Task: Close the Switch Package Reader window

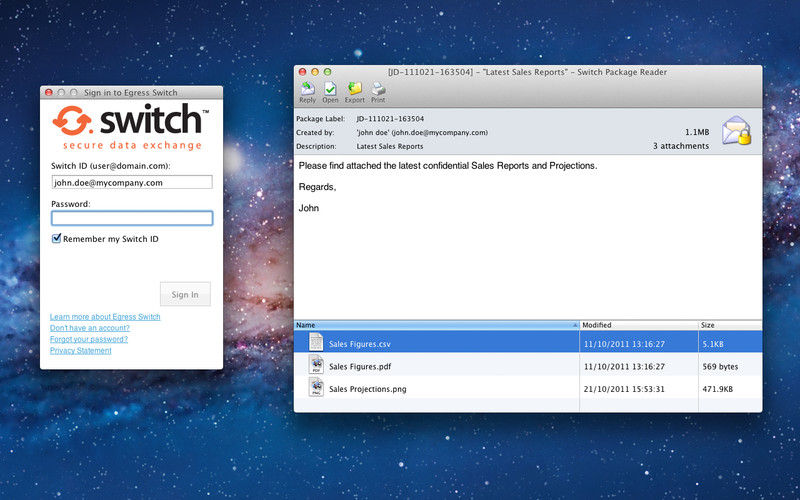Action: click(302, 72)
